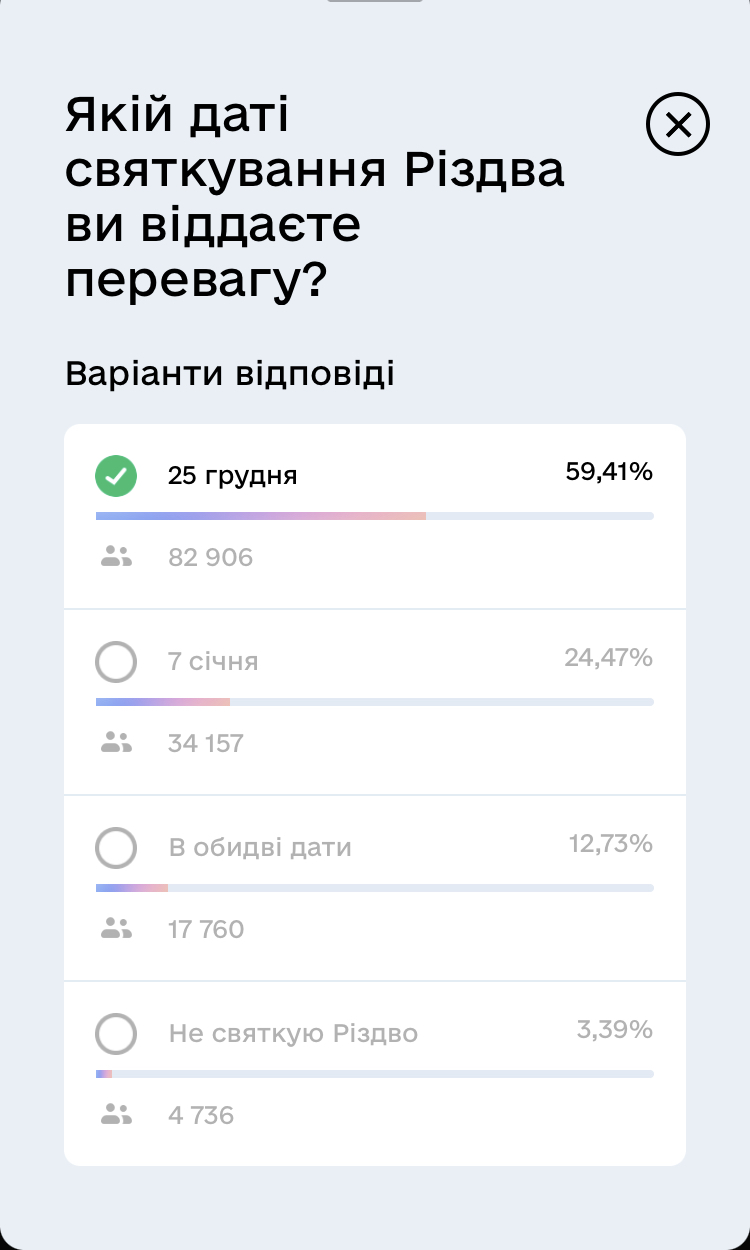The width and height of the screenshot is (750, 1250).
Task: Choose the В обидві дати radio option
Action: [116, 848]
